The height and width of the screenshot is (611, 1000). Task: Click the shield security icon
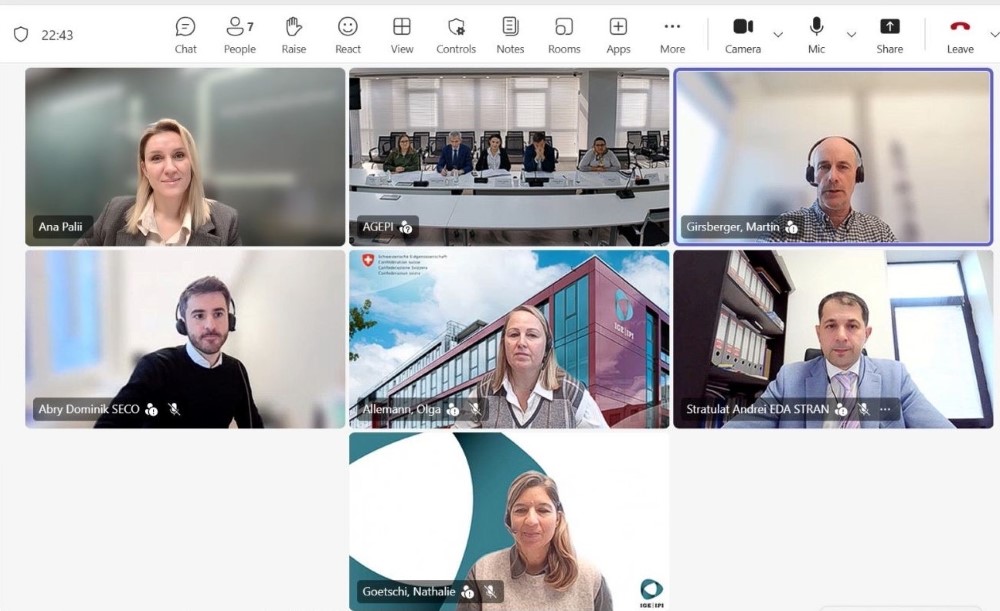coord(21,34)
